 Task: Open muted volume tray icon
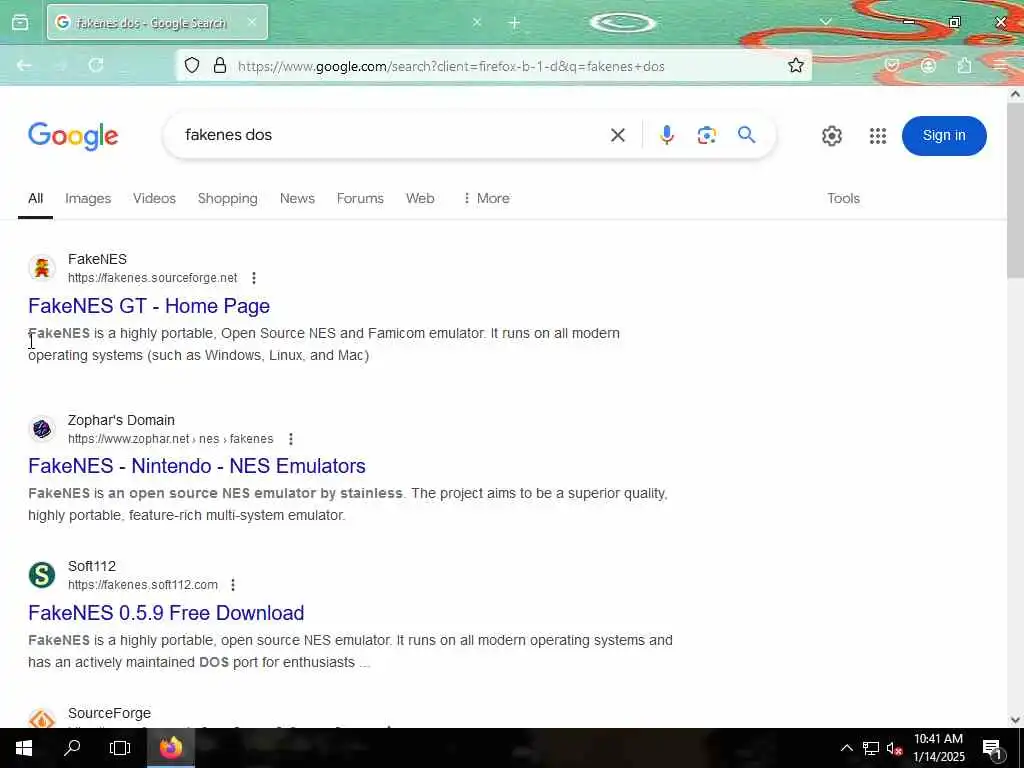pyautogui.click(x=894, y=748)
